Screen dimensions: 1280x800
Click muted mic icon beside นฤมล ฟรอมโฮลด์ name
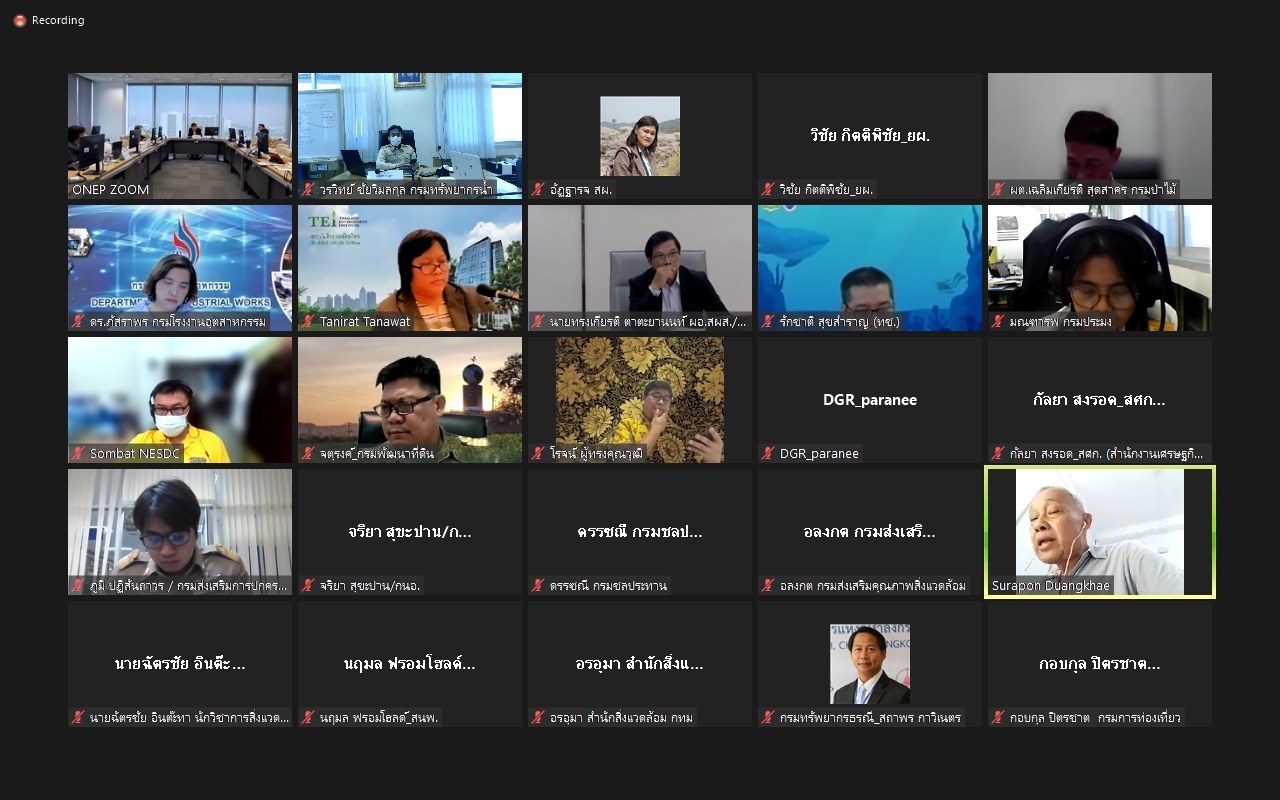tap(309, 718)
